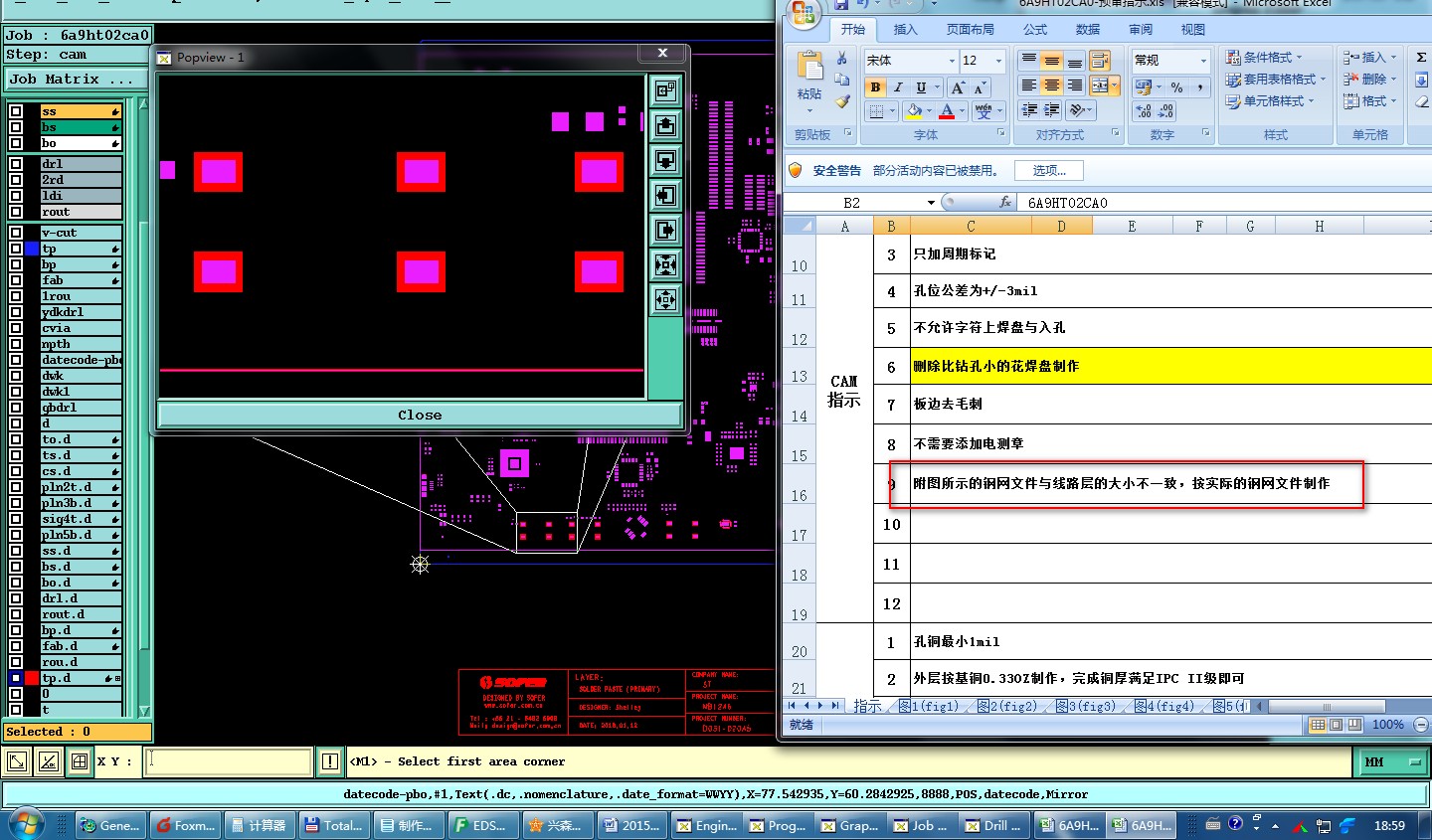Open the number format dropdown showing 常规
Viewport: 1432px width, 840px height.
(x=1203, y=61)
